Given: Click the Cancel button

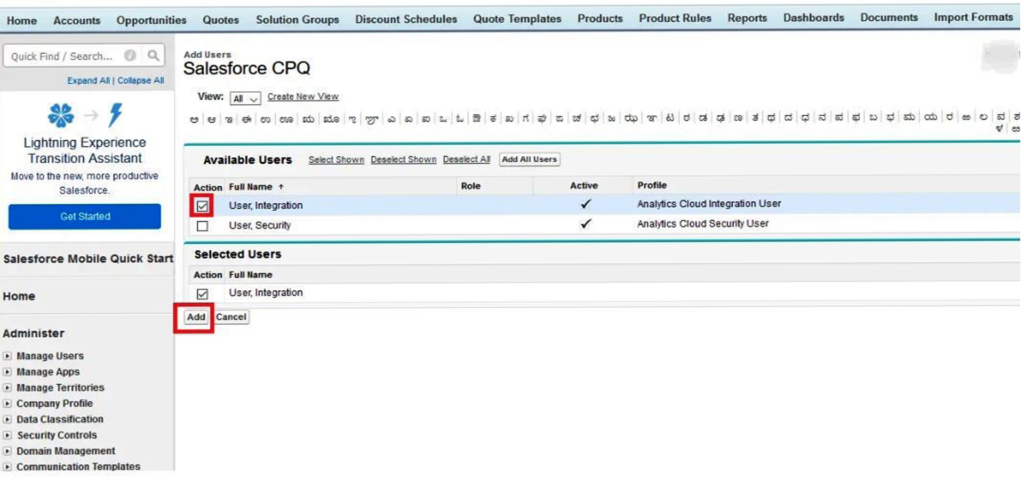Looking at the screenshot, I should point(231,317).
